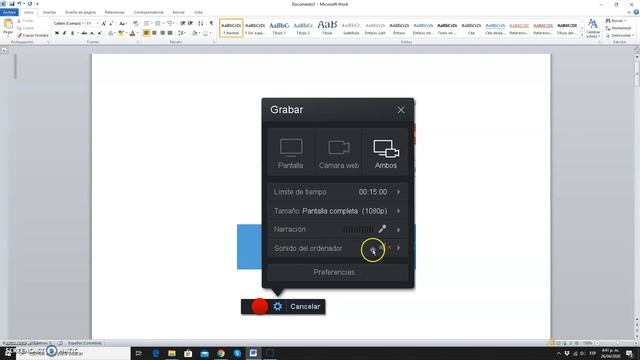
Task: Open the Archivo tab in Word
Action: [9, 12]
